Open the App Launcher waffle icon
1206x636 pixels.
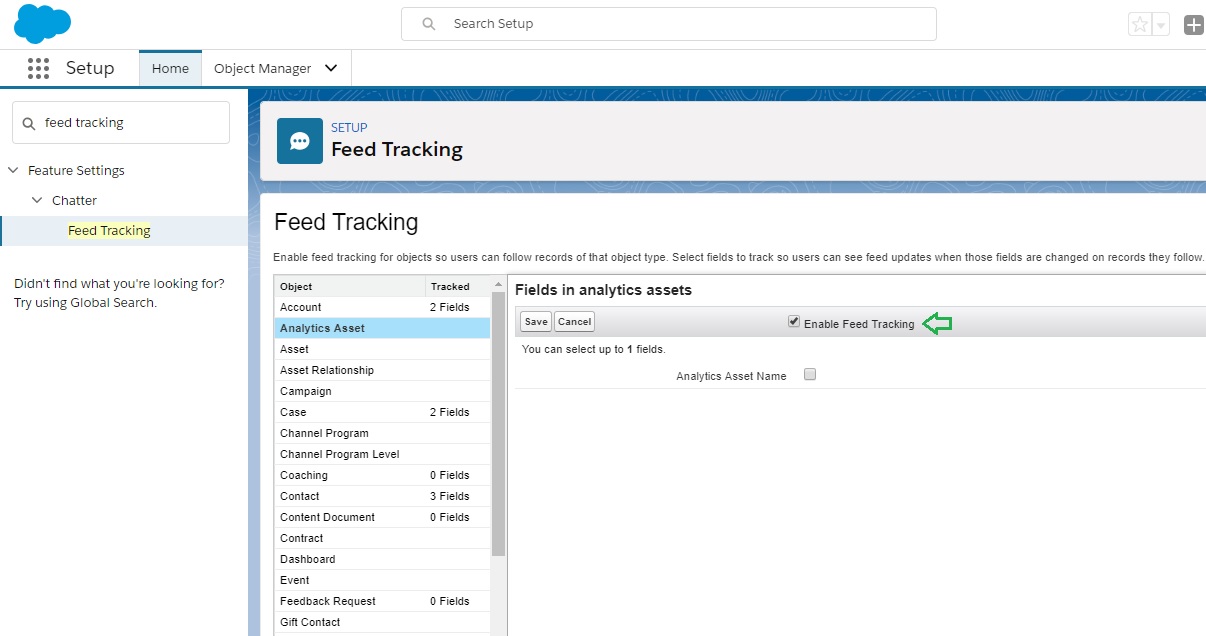pyautogui.click(x=38, y=67)
